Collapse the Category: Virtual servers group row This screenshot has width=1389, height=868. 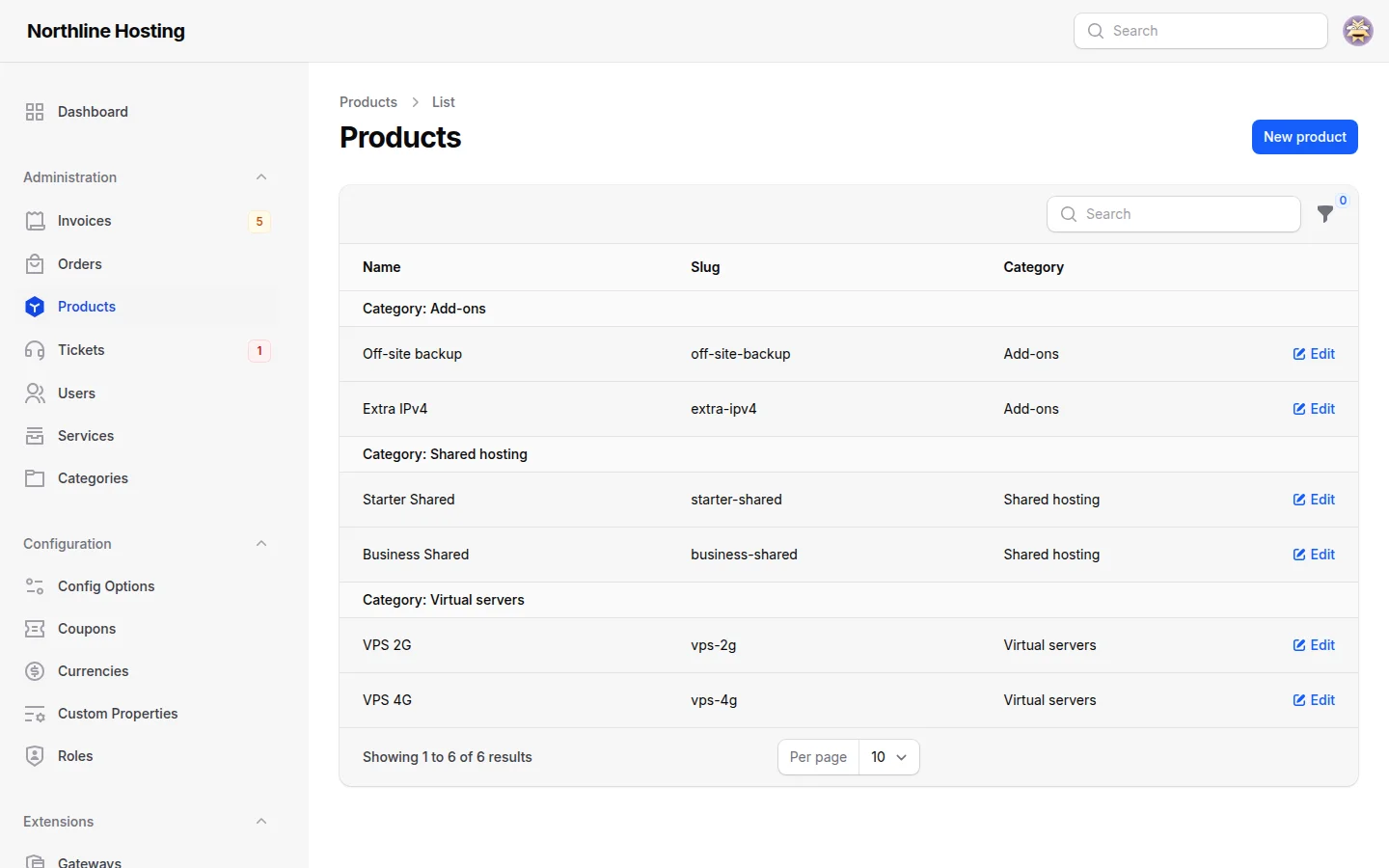pyautogui.click(x=849, y=600)
